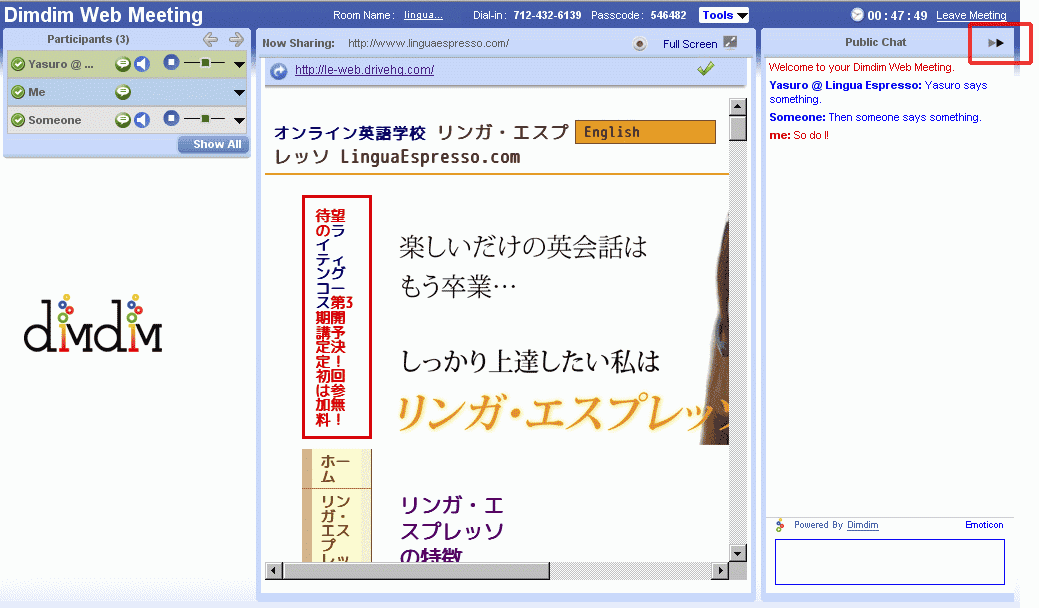Click the green status check beside Yasuro

(18, 64)
